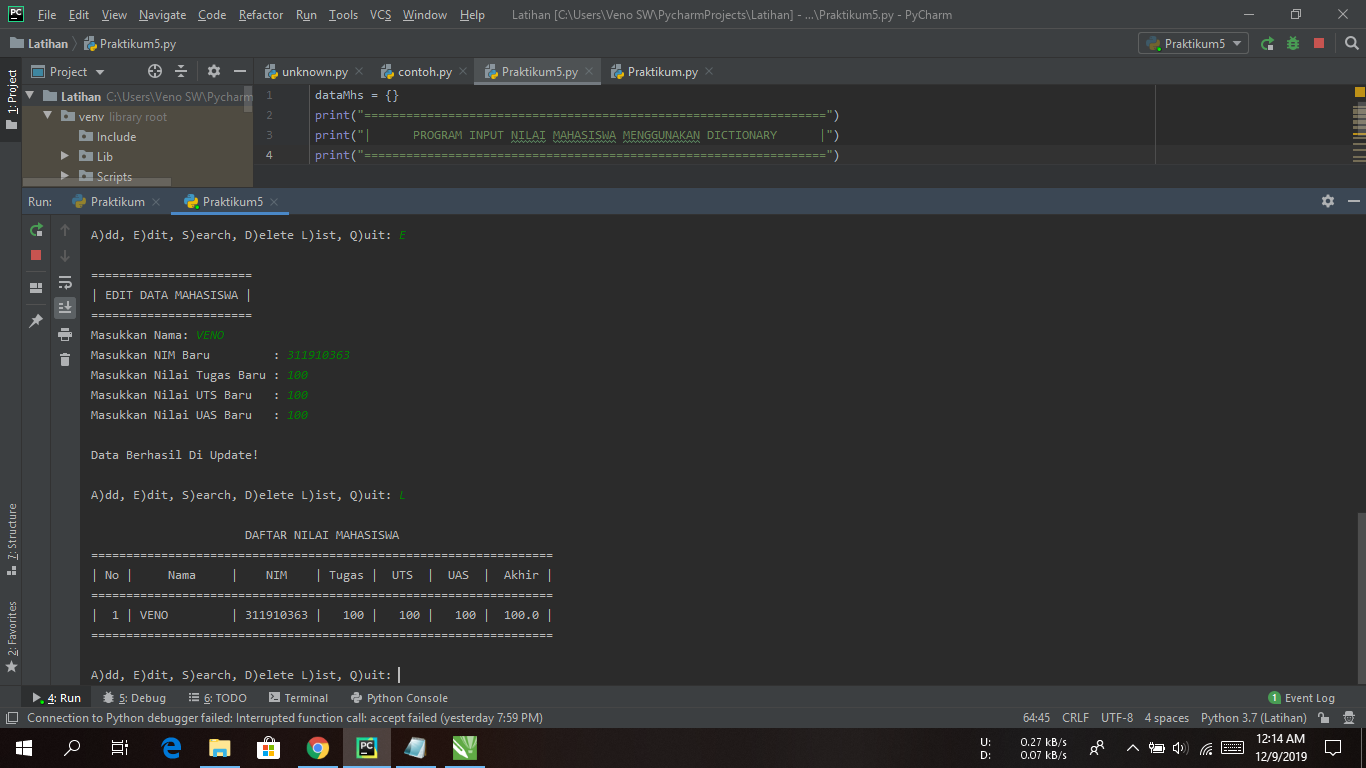Hide the Project panel with minus icon
The image size is (1366, 768).
[x=240, y=72]
